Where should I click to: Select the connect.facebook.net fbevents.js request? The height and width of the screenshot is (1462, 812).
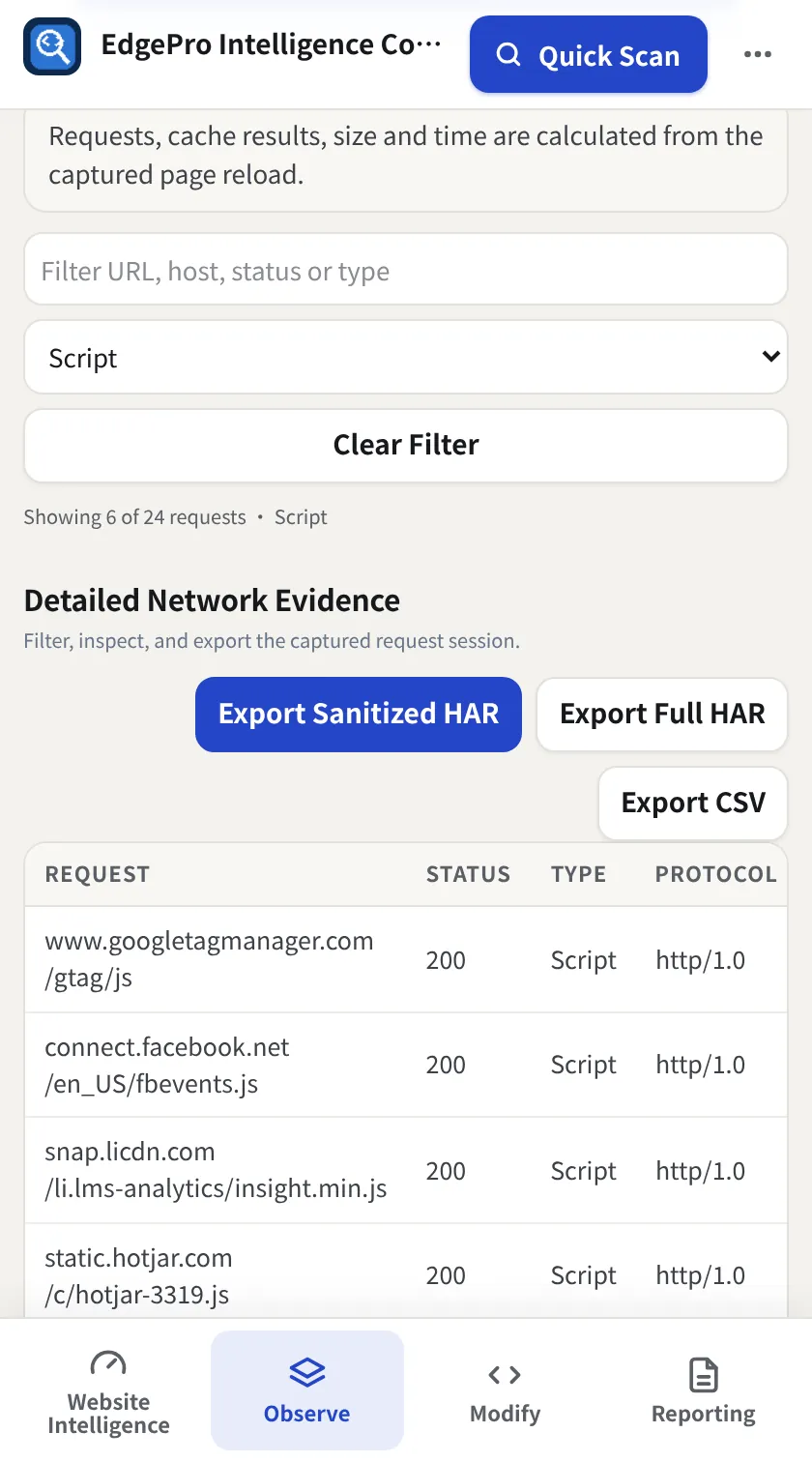tap(406, 1065)
